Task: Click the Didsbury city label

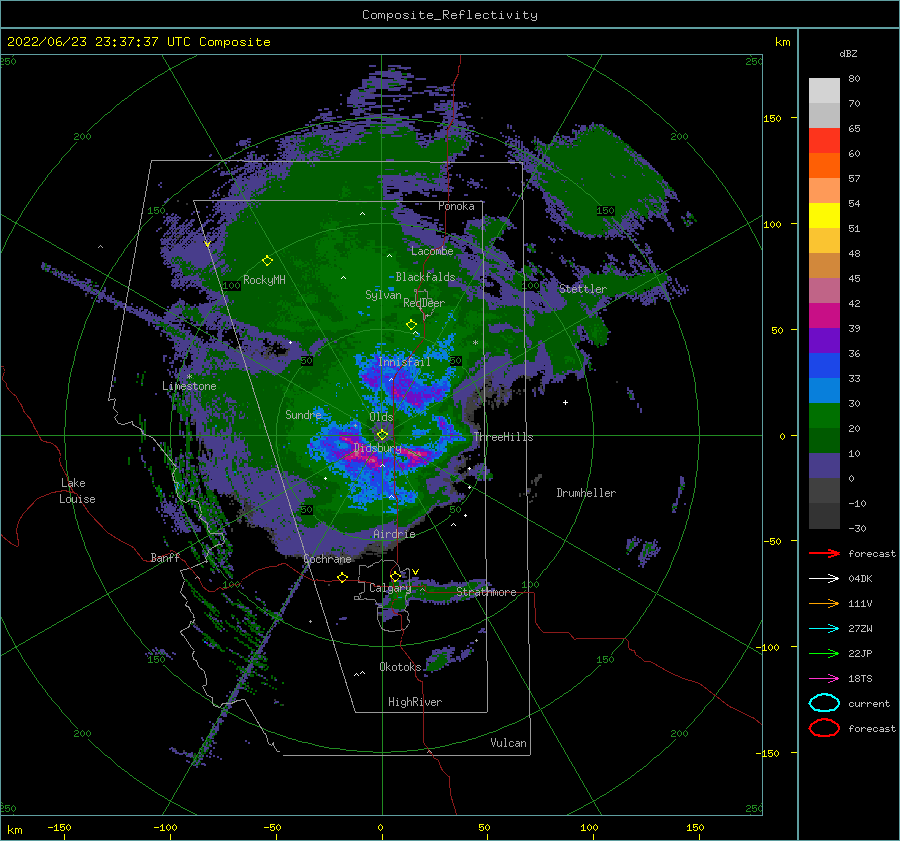Action: point(377,448)
